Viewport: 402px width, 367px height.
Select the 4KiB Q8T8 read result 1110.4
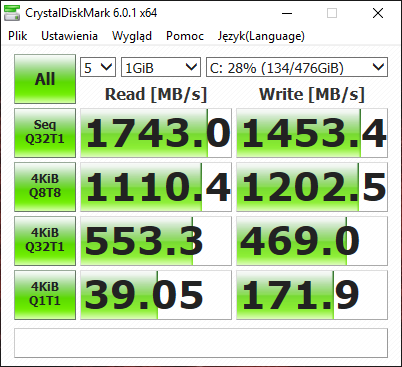156,187
